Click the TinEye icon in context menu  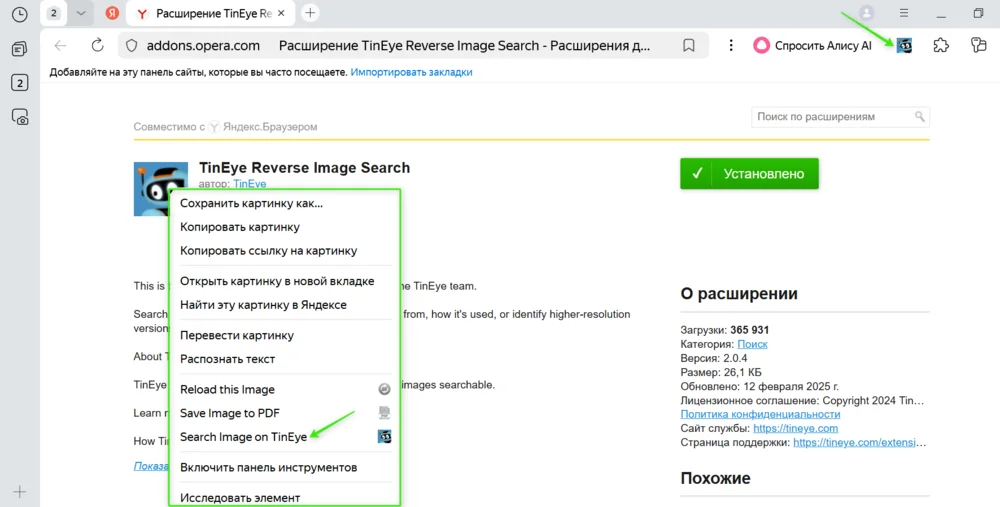[384, 437]
